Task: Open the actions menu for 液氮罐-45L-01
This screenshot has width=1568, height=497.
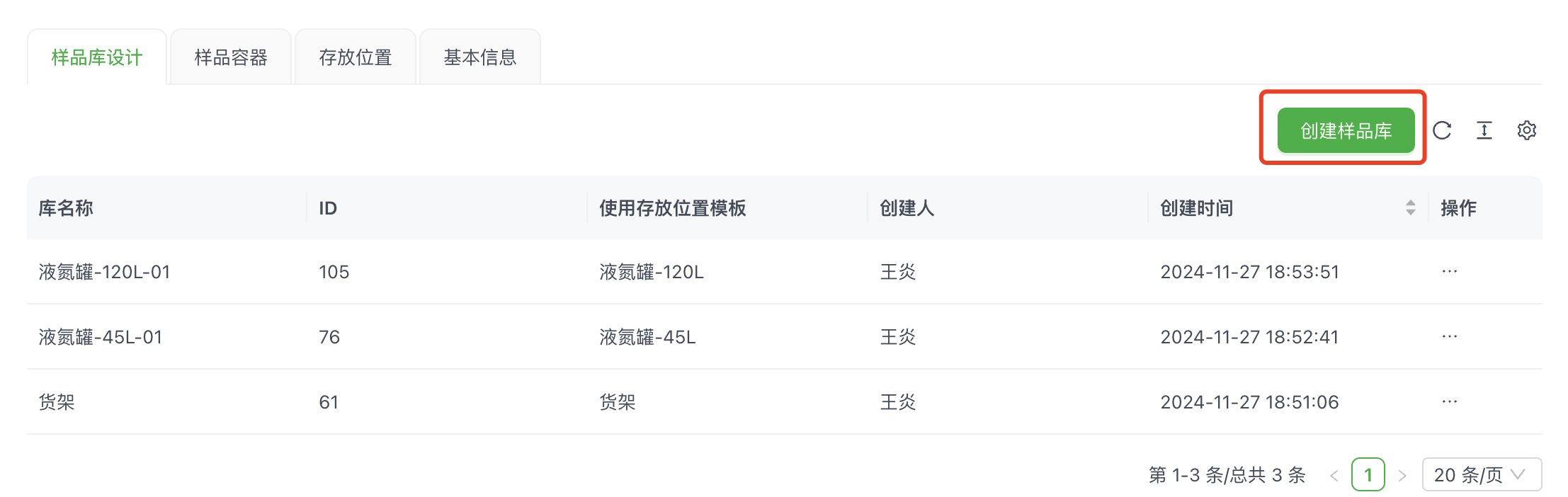Action: [x=1449, y=336]
